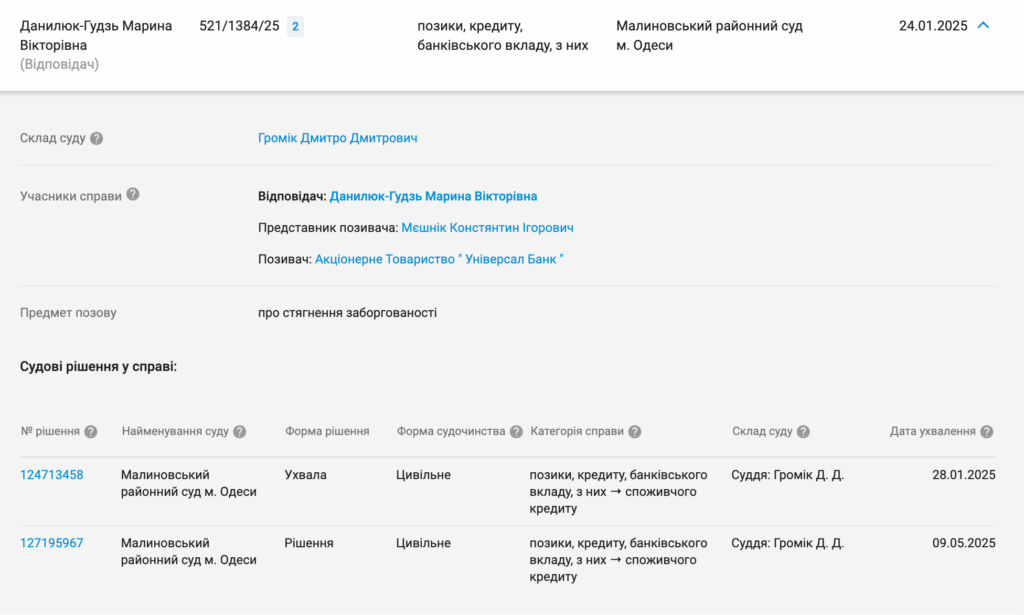Click help icon beside Учасники справи
The width and height of the screenshot is (1024, 615).
pyautogui.click(x=133, y=195)
